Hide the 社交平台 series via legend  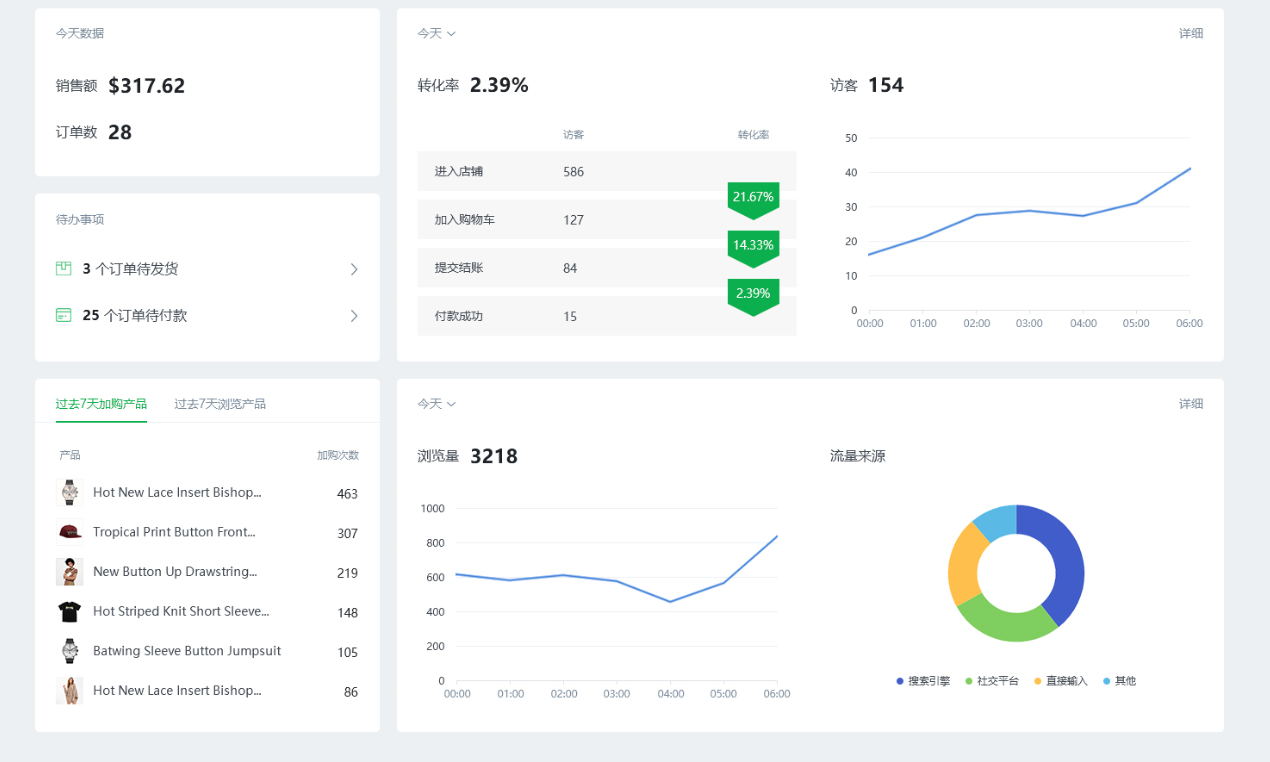[x=991, y=681]
